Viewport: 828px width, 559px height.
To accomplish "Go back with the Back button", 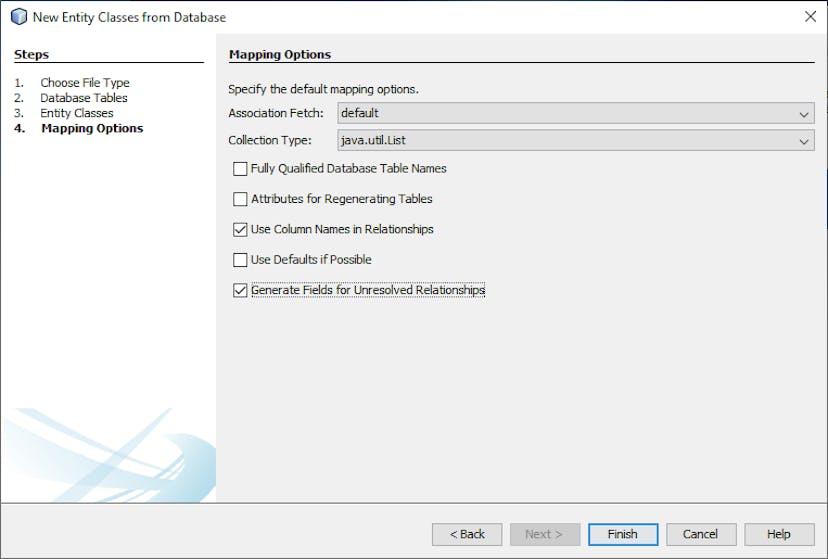I will coord(467,534).
